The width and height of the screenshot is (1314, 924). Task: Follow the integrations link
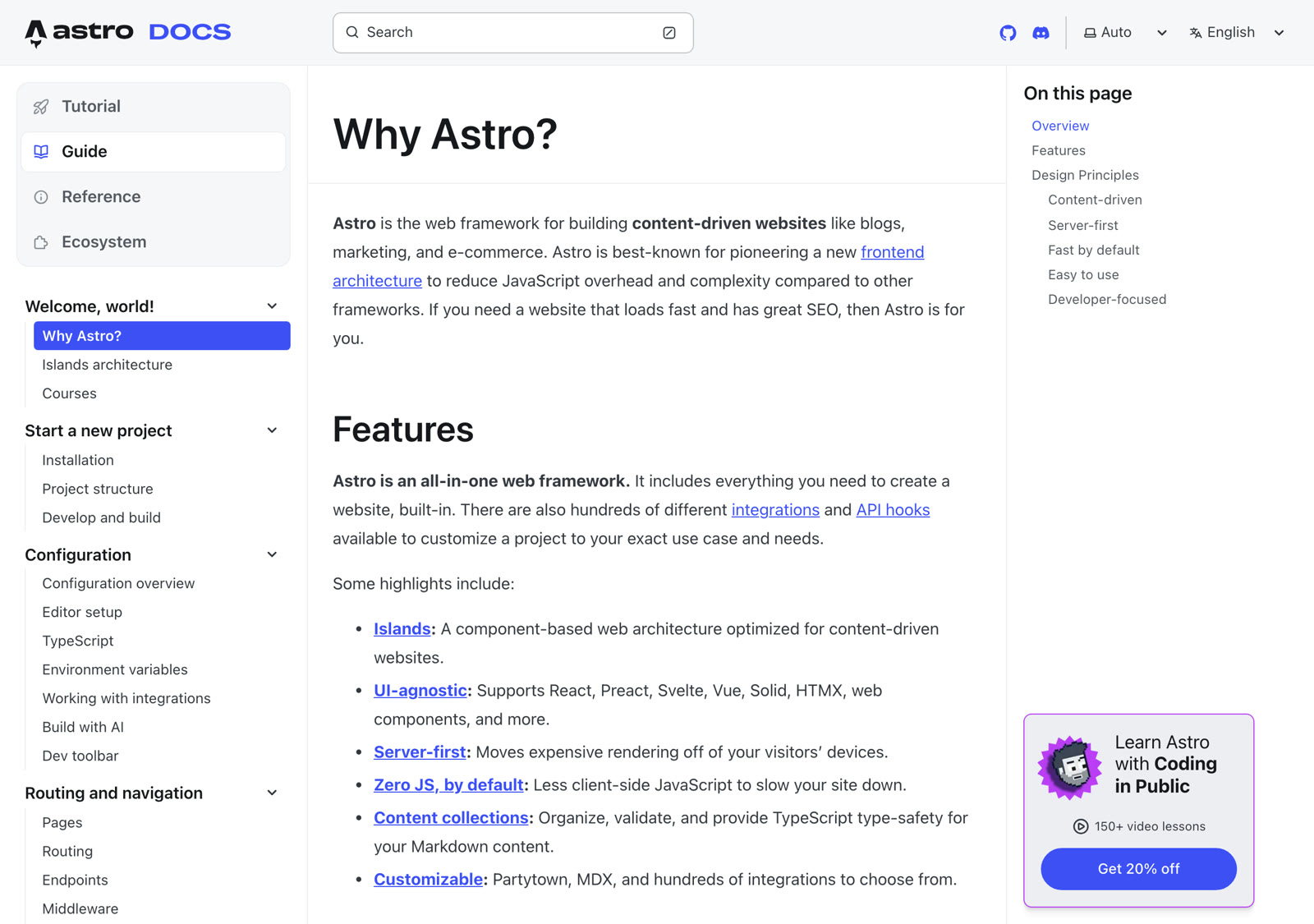775,510
